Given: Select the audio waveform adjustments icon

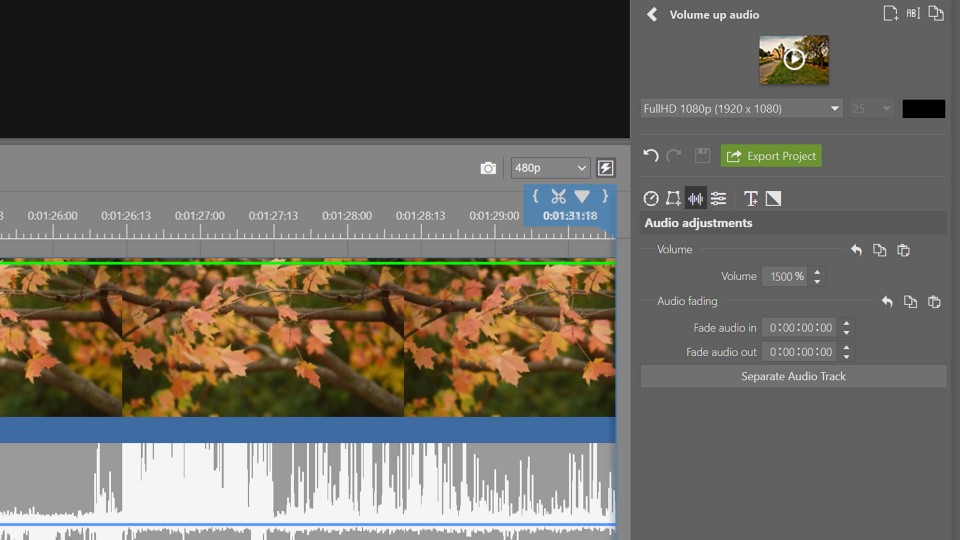Looking at the screenshot, I should coord(695,199).
